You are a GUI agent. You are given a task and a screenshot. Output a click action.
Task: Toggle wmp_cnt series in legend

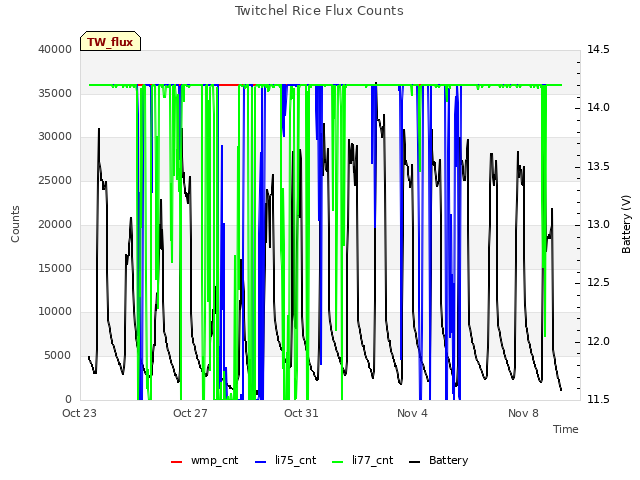click(x=204, y=460)
